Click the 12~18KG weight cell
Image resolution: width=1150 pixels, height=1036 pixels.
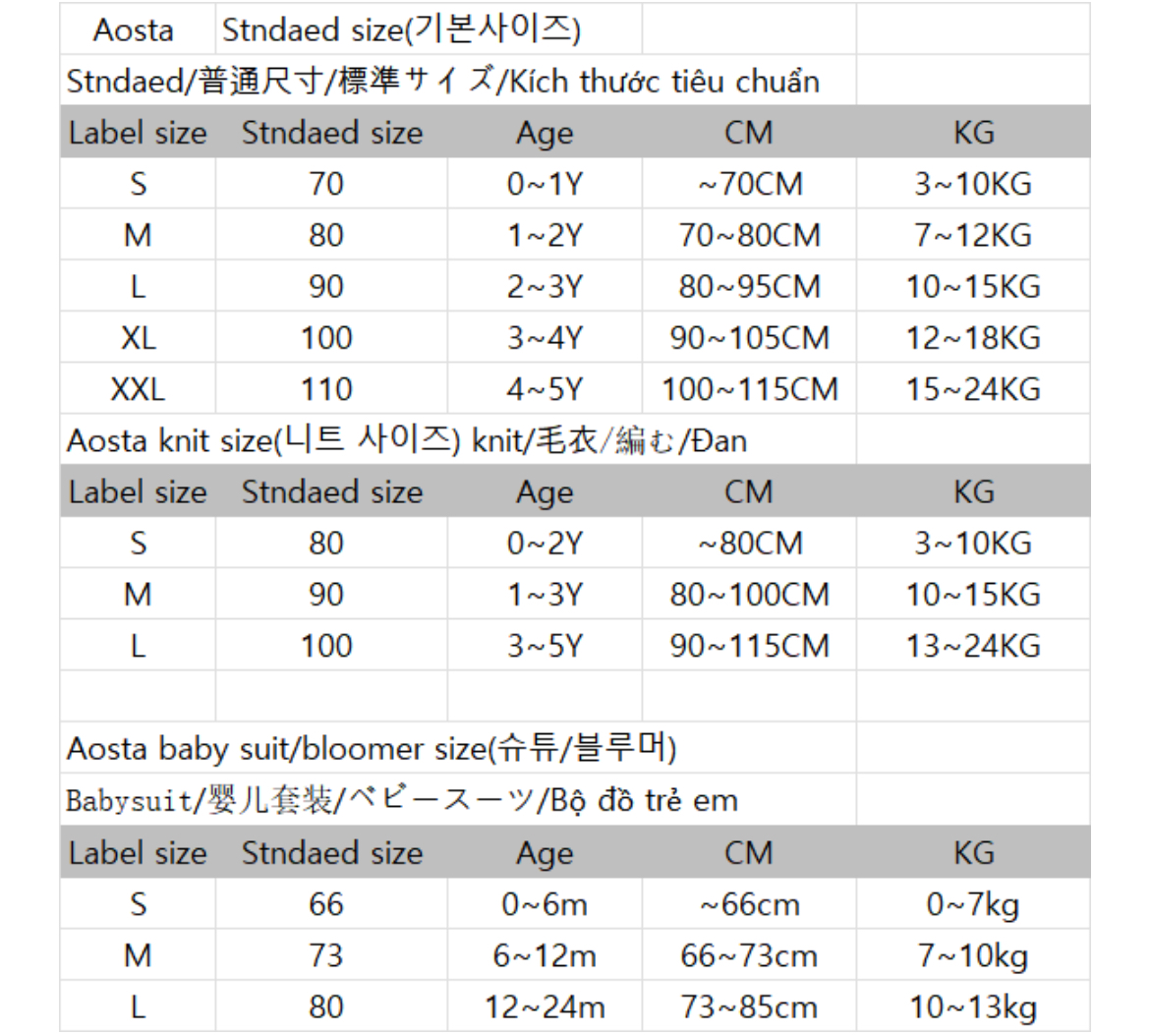pyautogui.click(x=973, y=338)
